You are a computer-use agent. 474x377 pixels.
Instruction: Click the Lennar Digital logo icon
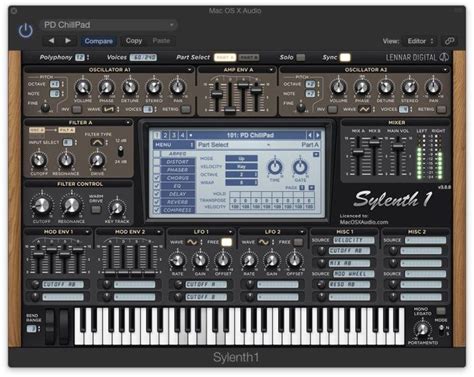444,57
